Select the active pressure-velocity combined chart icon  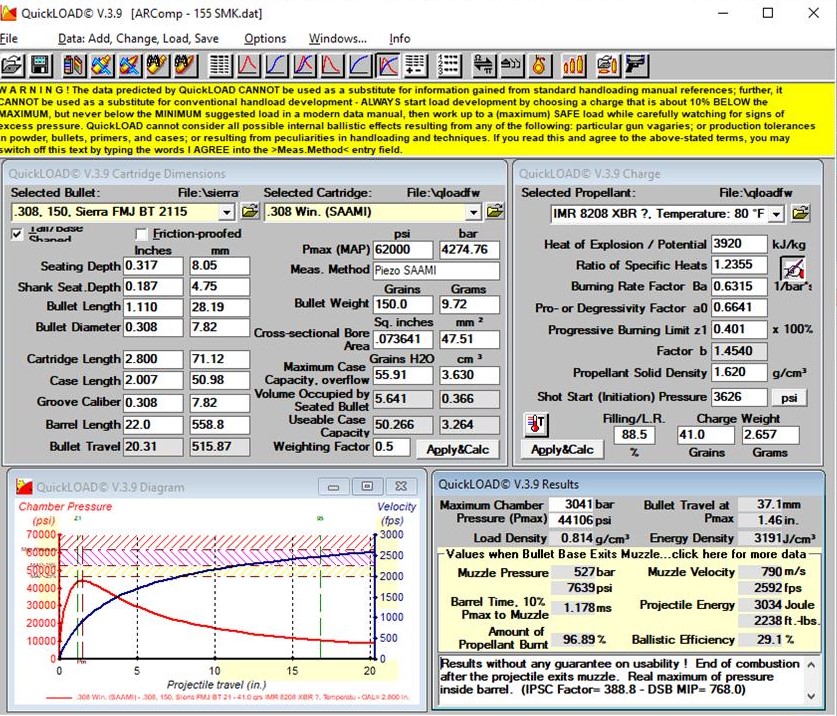point(387,65)
